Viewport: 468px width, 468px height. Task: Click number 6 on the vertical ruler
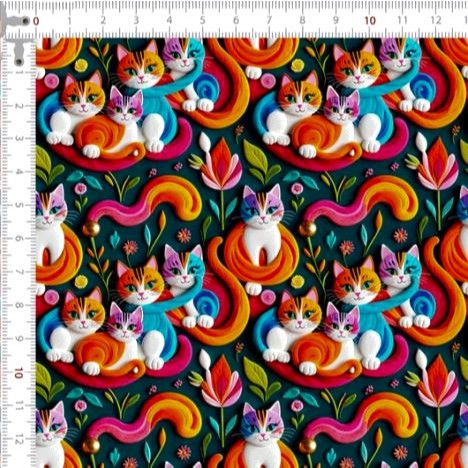pos(19,239)
